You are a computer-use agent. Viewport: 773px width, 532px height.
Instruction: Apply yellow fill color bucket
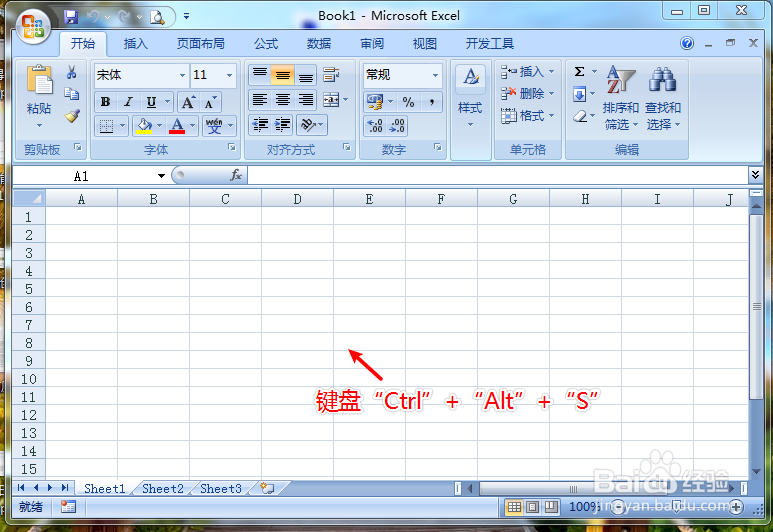click(144, 126)
